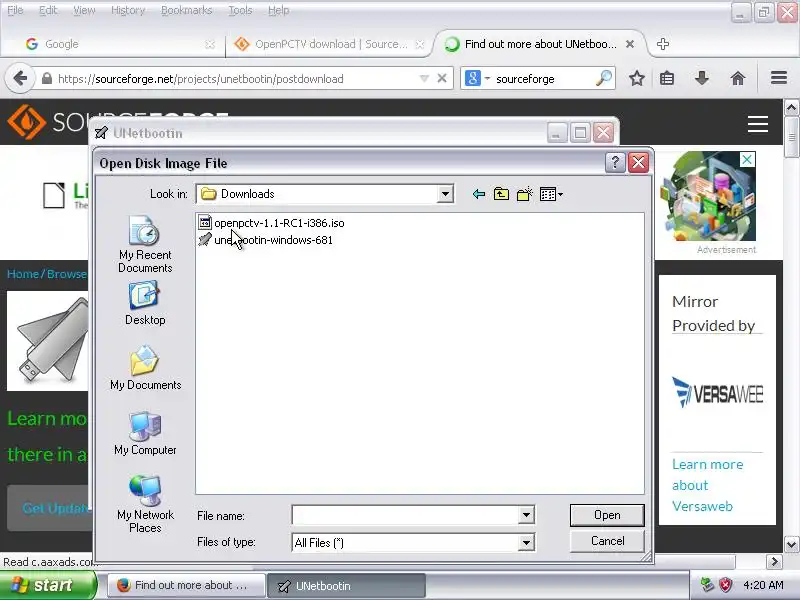The width and height of the screenshot is (800, 600).
Task: Click the sourceforge.net URL address bar
Action: tap(235, 79)
